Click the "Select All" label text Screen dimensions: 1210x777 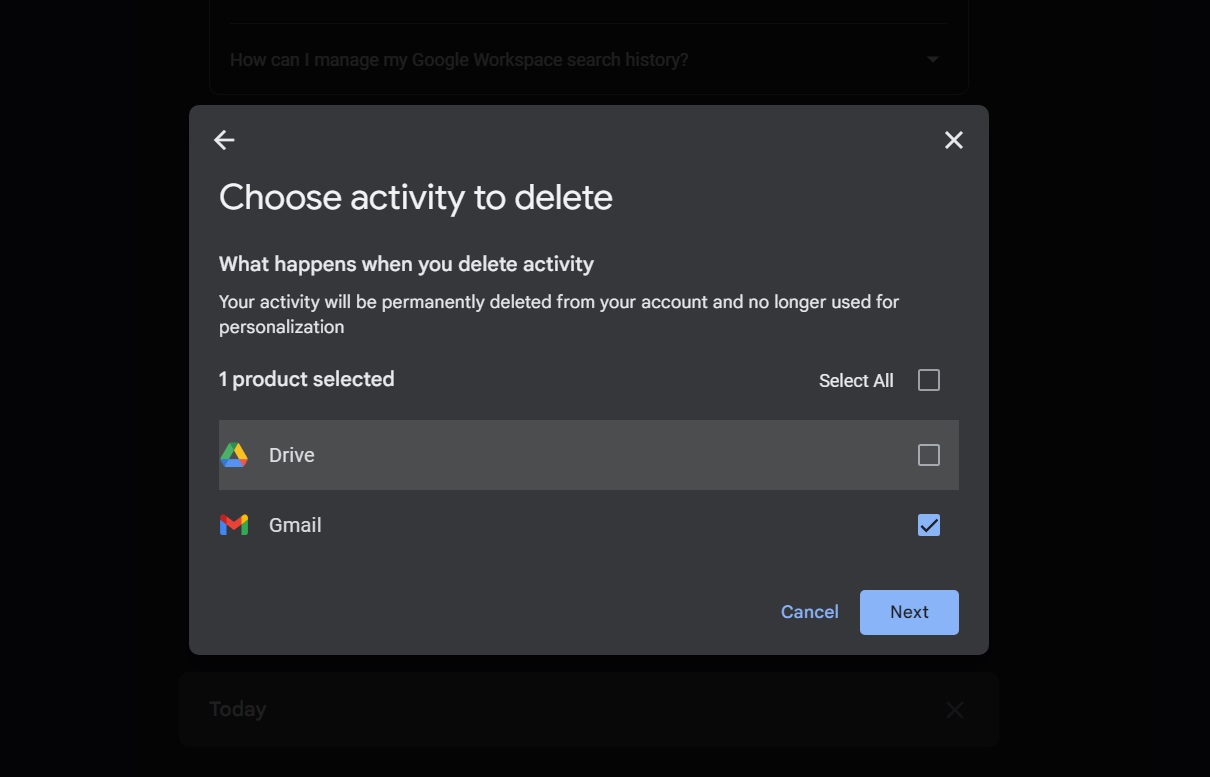[856, 381]
